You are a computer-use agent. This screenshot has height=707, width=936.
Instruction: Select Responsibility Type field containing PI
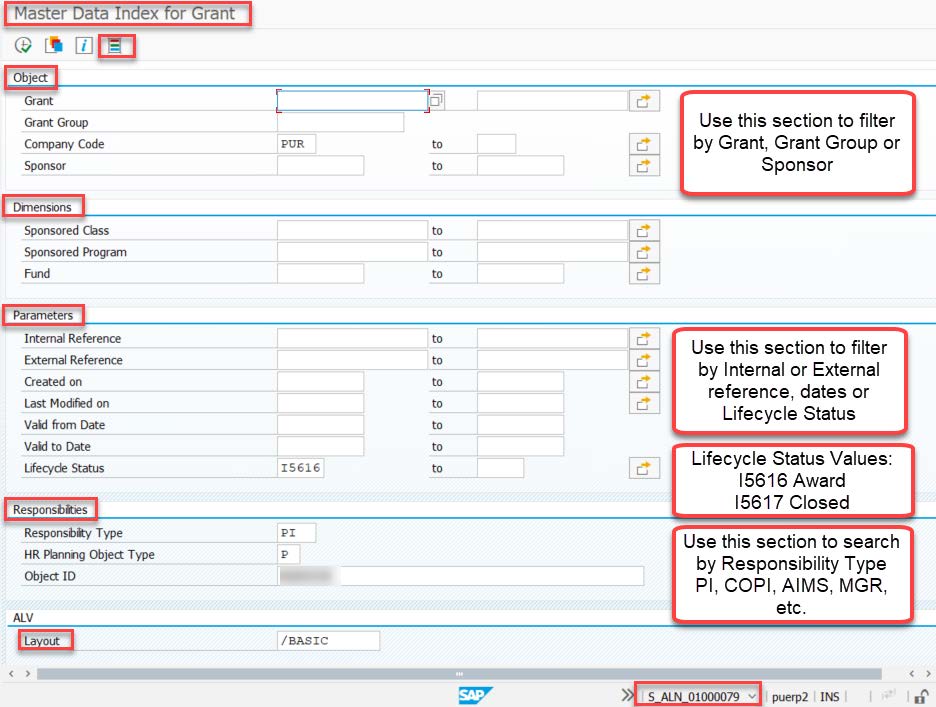[297, 533]
